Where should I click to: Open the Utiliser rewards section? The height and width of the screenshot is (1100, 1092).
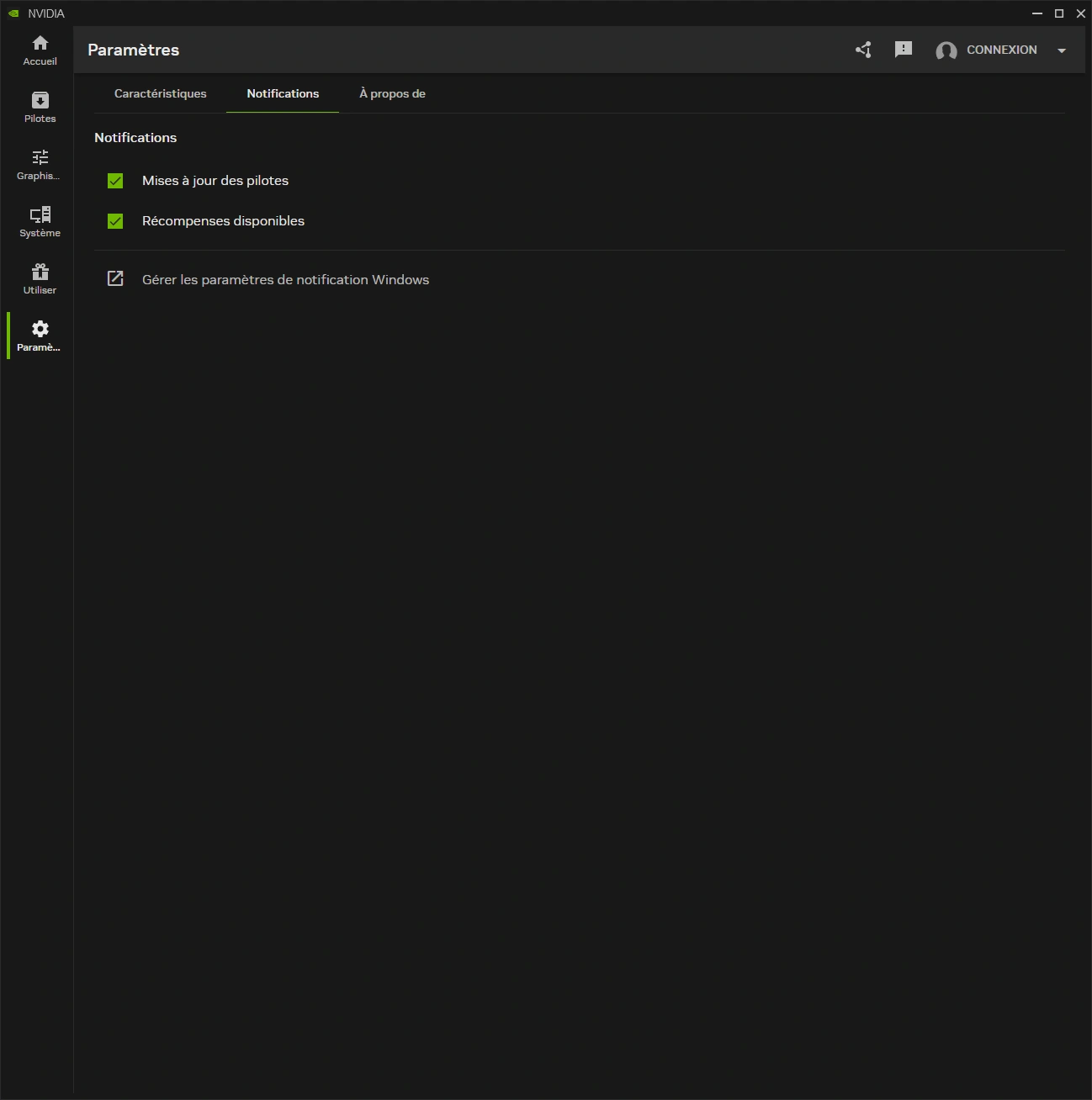(40, 279)
